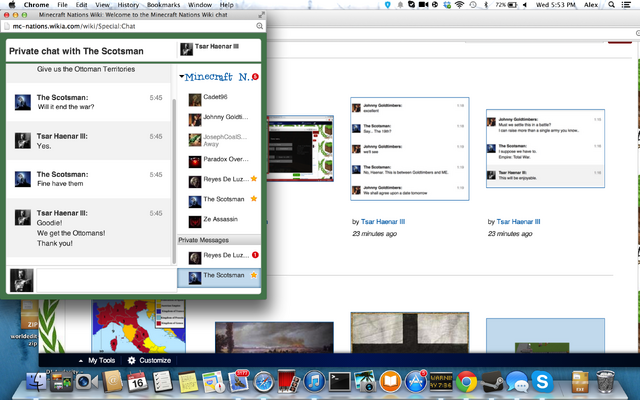Open Calendar dock icon showing 16
This screenshot has width=640, height=400.
(x=137, y=382)
